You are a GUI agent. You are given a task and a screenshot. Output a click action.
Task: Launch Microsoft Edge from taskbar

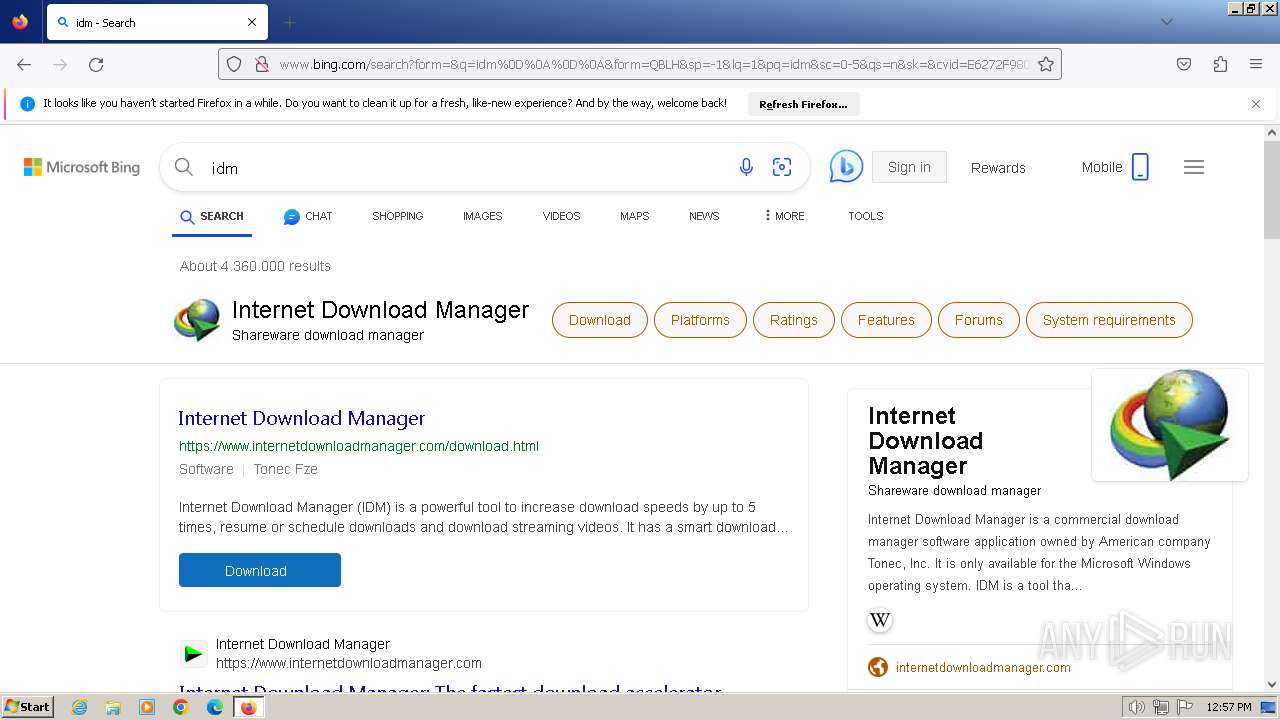tap(215, 707)
